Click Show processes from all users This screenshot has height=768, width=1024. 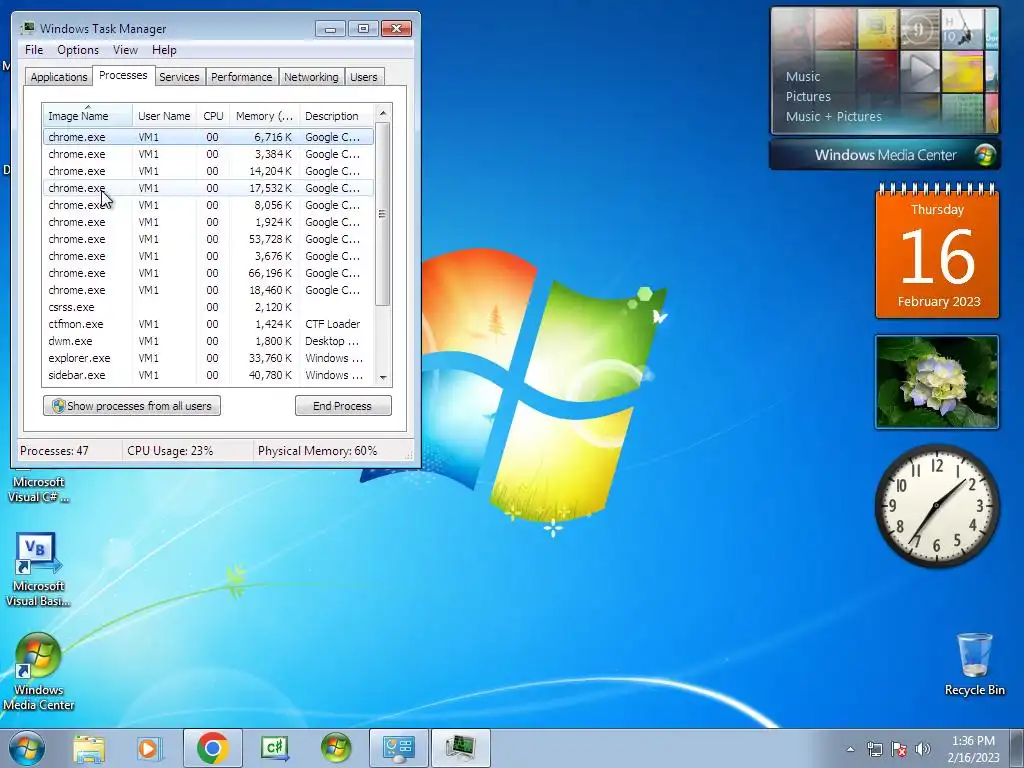coord(132,406)
